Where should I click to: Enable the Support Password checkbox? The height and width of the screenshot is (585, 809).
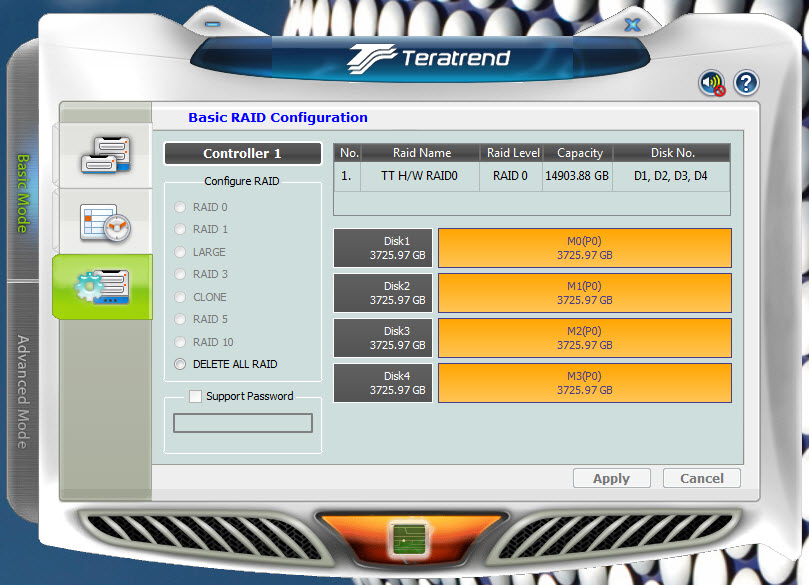click(x=195, y=396)
